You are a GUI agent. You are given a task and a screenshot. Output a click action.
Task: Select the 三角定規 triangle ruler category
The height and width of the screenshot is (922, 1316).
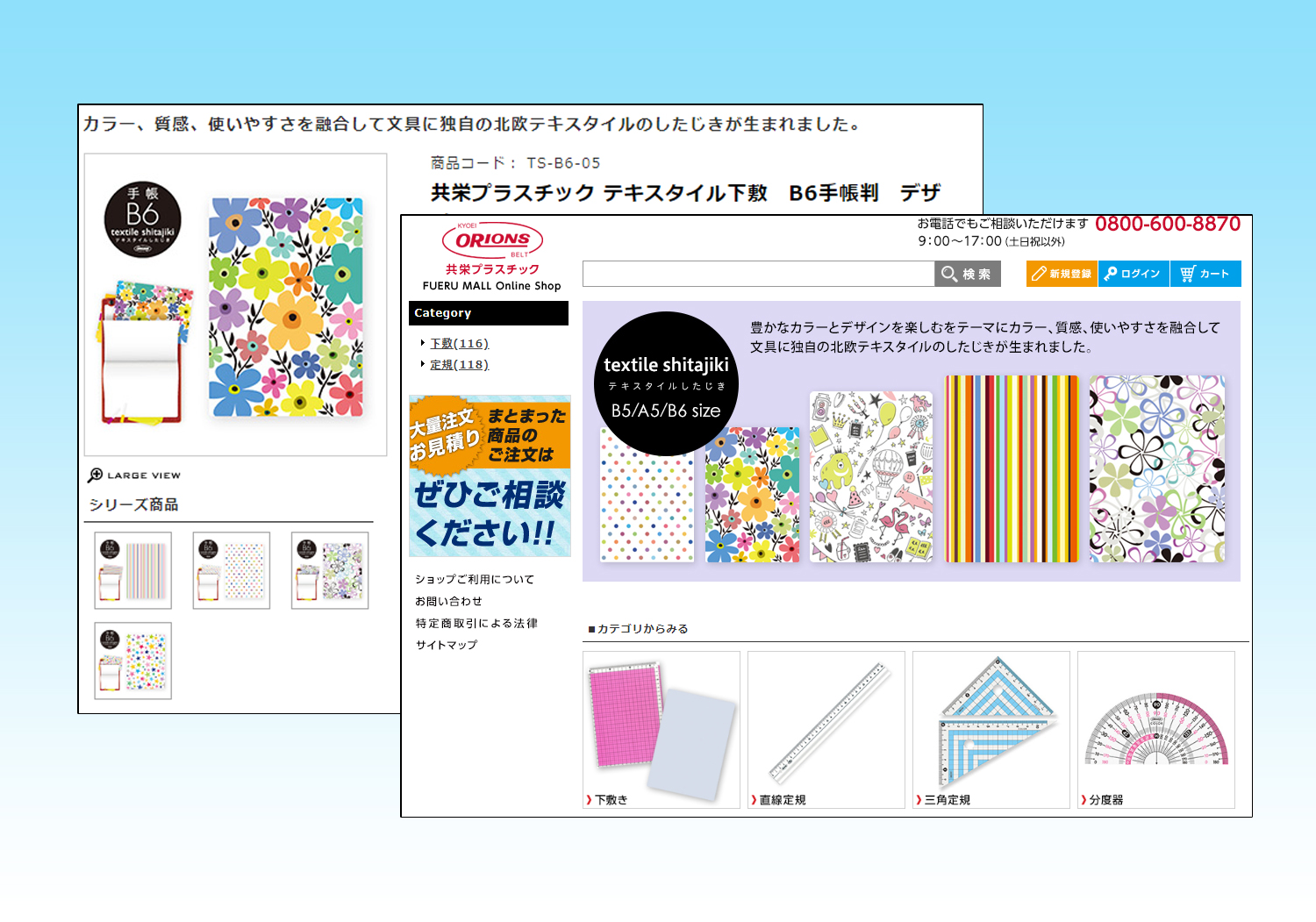coord(991,730)
